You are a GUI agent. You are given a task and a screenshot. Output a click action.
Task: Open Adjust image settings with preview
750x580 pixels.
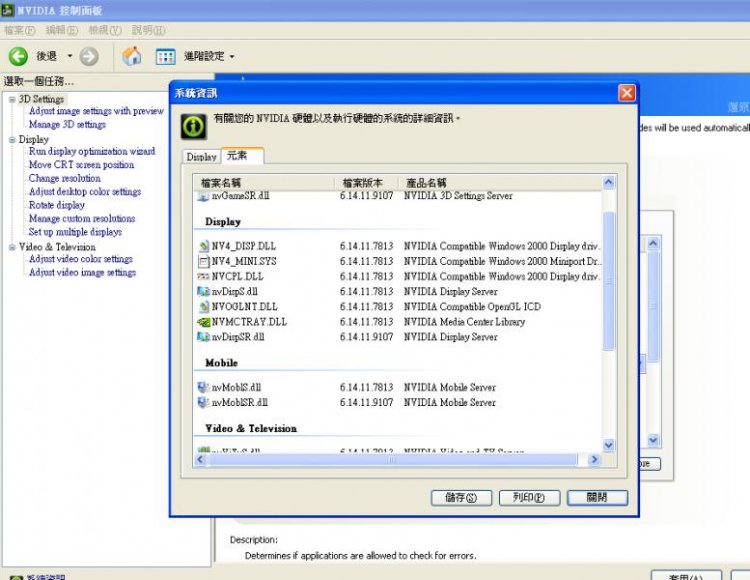point(96,111)
